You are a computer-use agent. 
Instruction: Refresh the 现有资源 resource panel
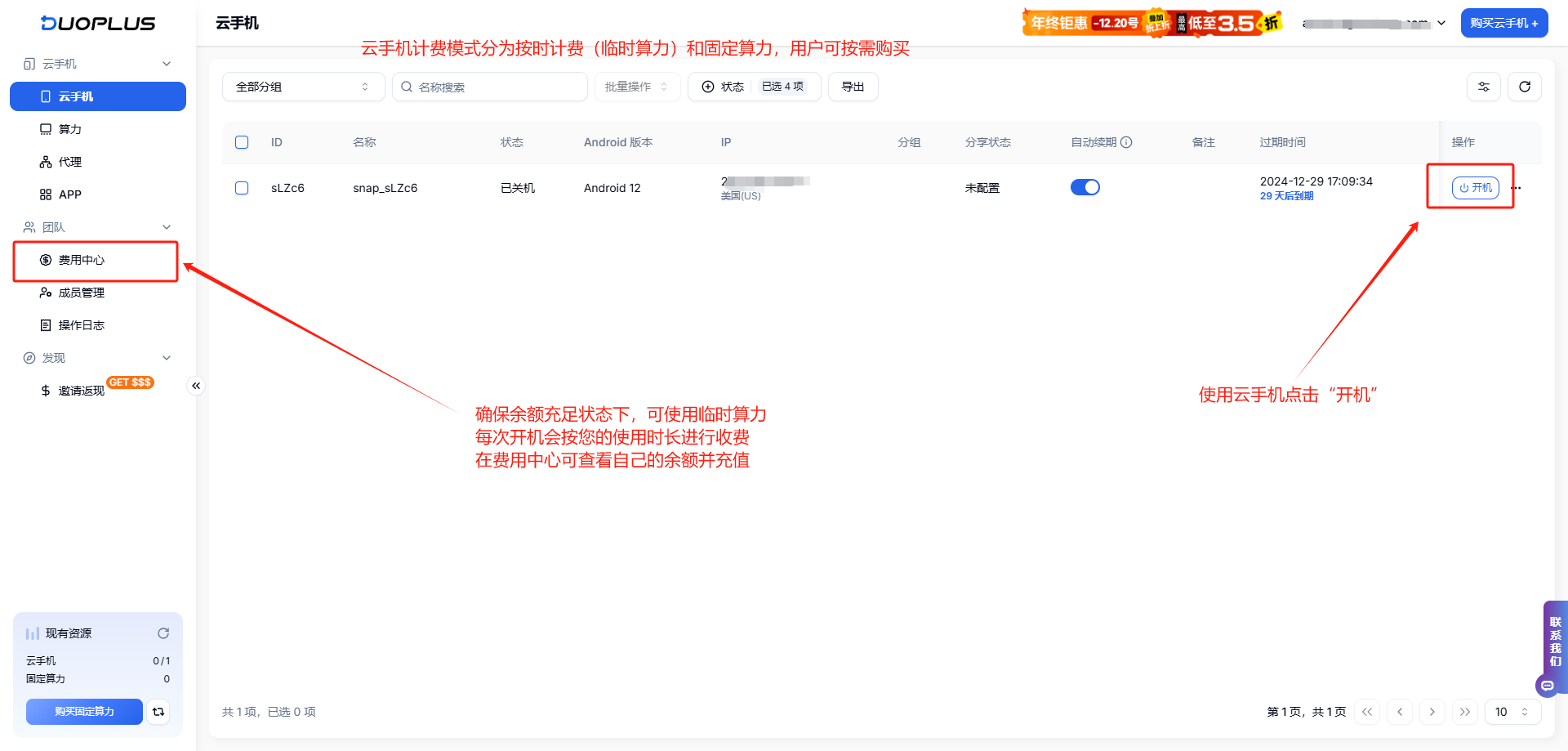click(x=163, y=633)
